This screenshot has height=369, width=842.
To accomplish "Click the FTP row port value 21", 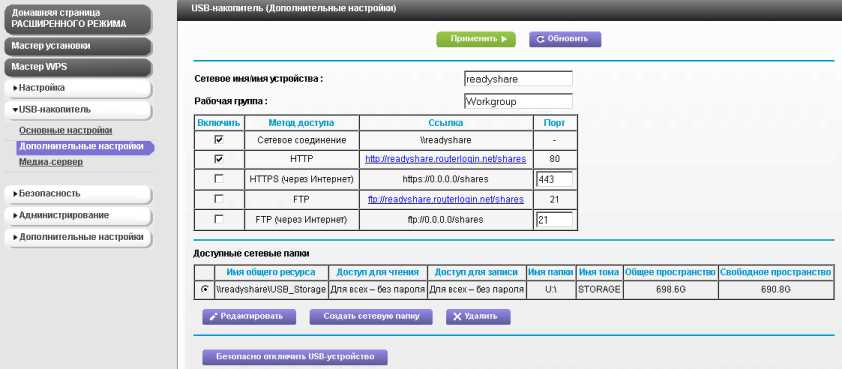I will click(555, 199).
